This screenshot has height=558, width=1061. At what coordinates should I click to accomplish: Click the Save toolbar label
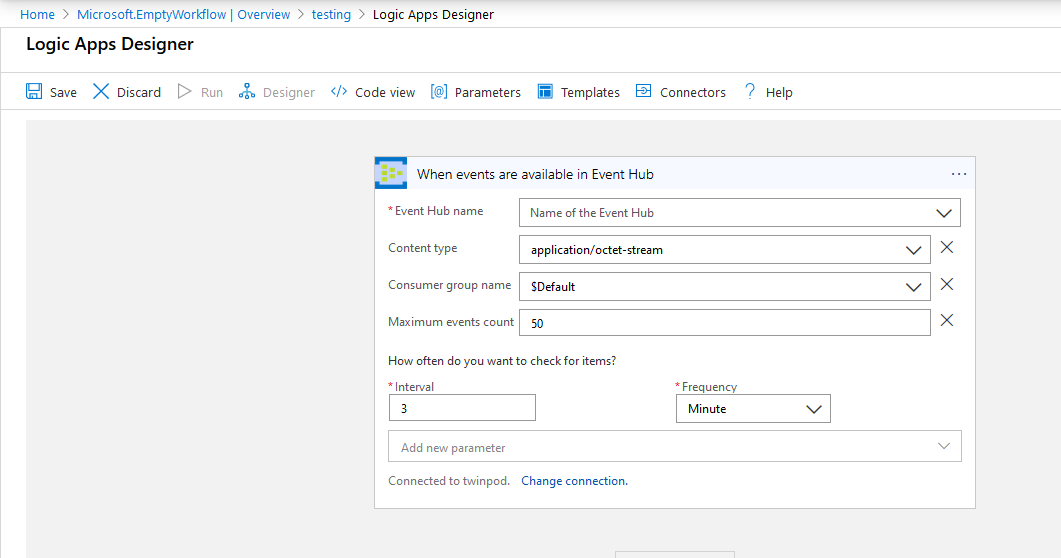pos(63,92)
